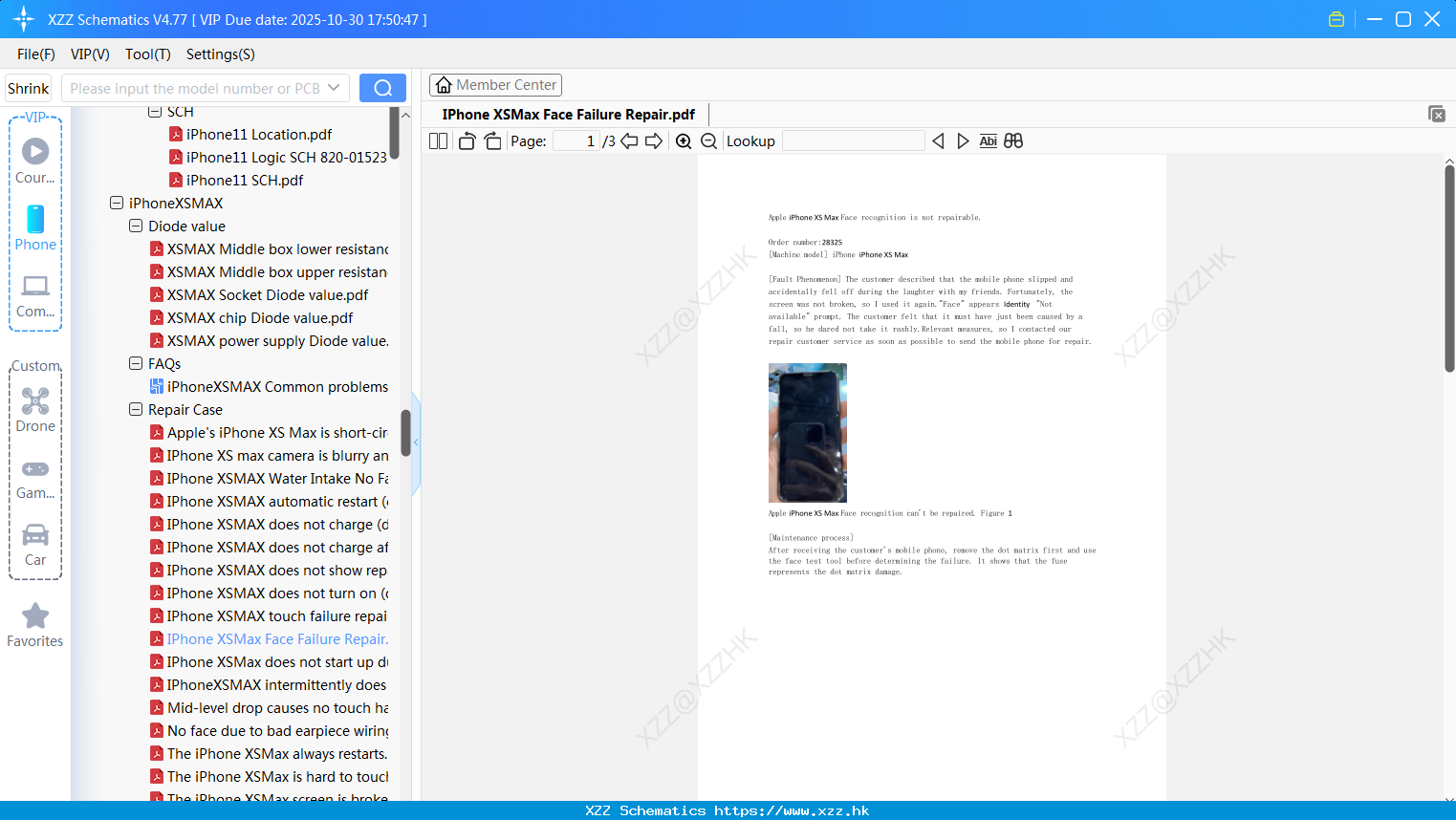
Task: Collapse the SCH folder
Action: (155, 112)
